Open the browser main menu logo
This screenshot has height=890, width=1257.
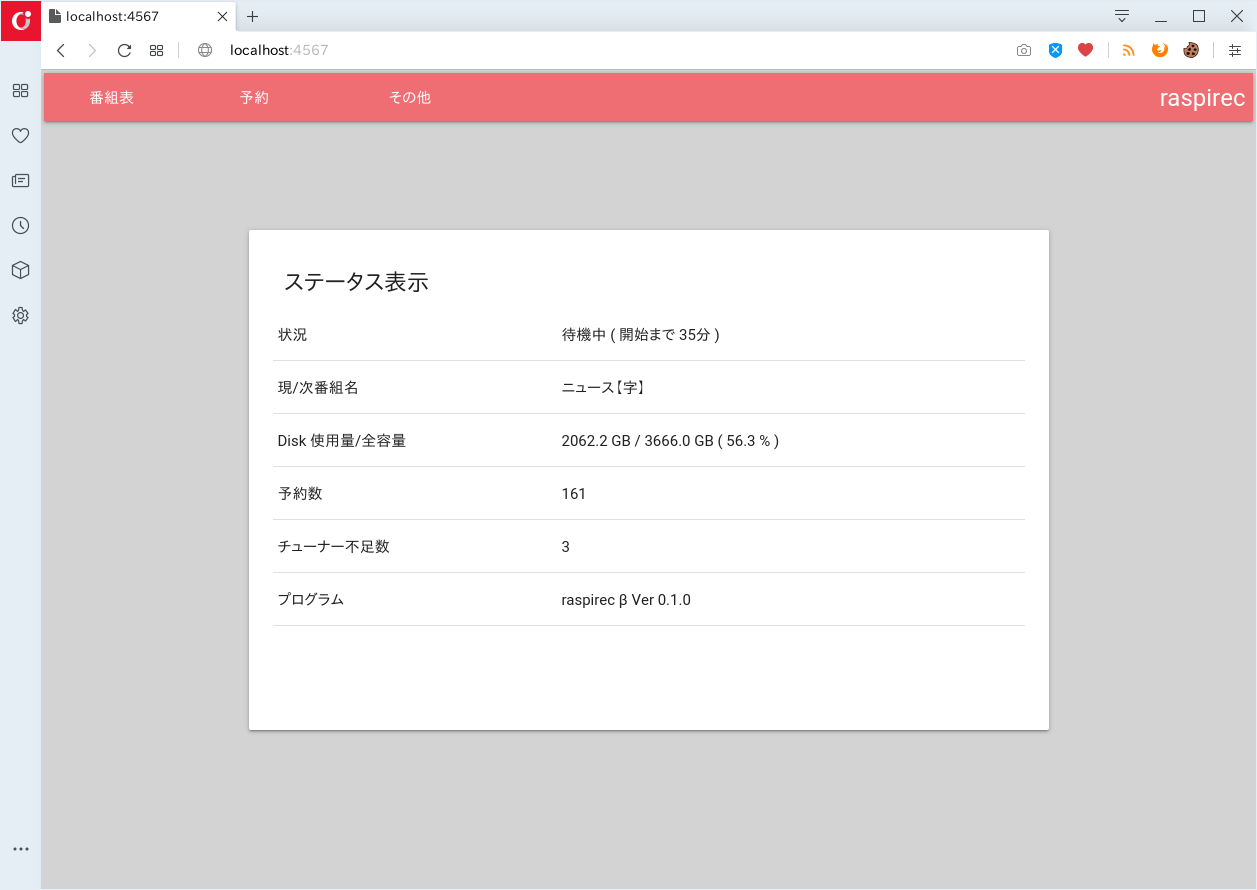click(x=20, y=20)
